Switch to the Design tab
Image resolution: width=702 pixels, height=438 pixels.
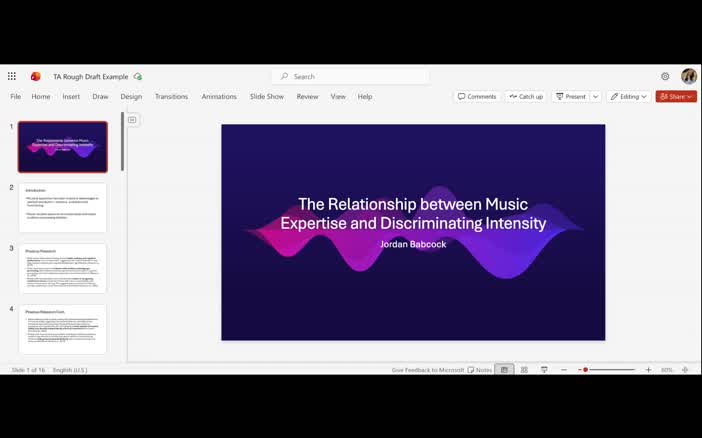[131, 96]
